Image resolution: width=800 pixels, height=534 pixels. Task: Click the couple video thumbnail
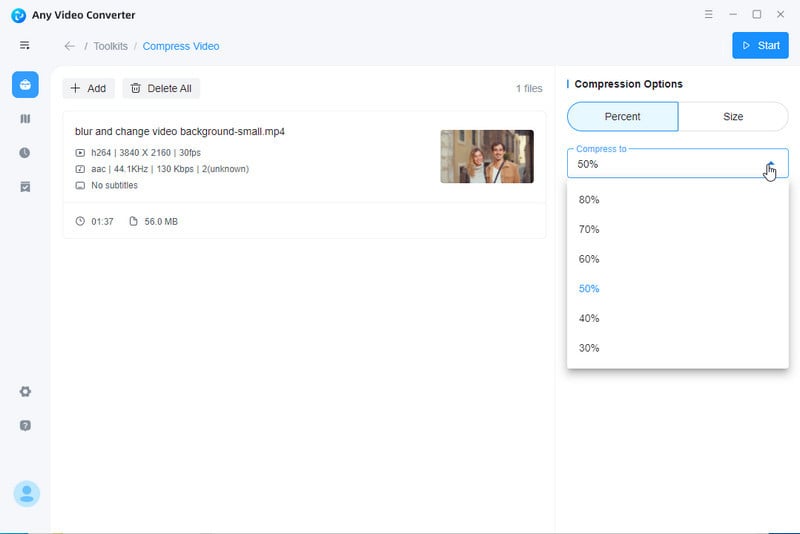(487, 156)
